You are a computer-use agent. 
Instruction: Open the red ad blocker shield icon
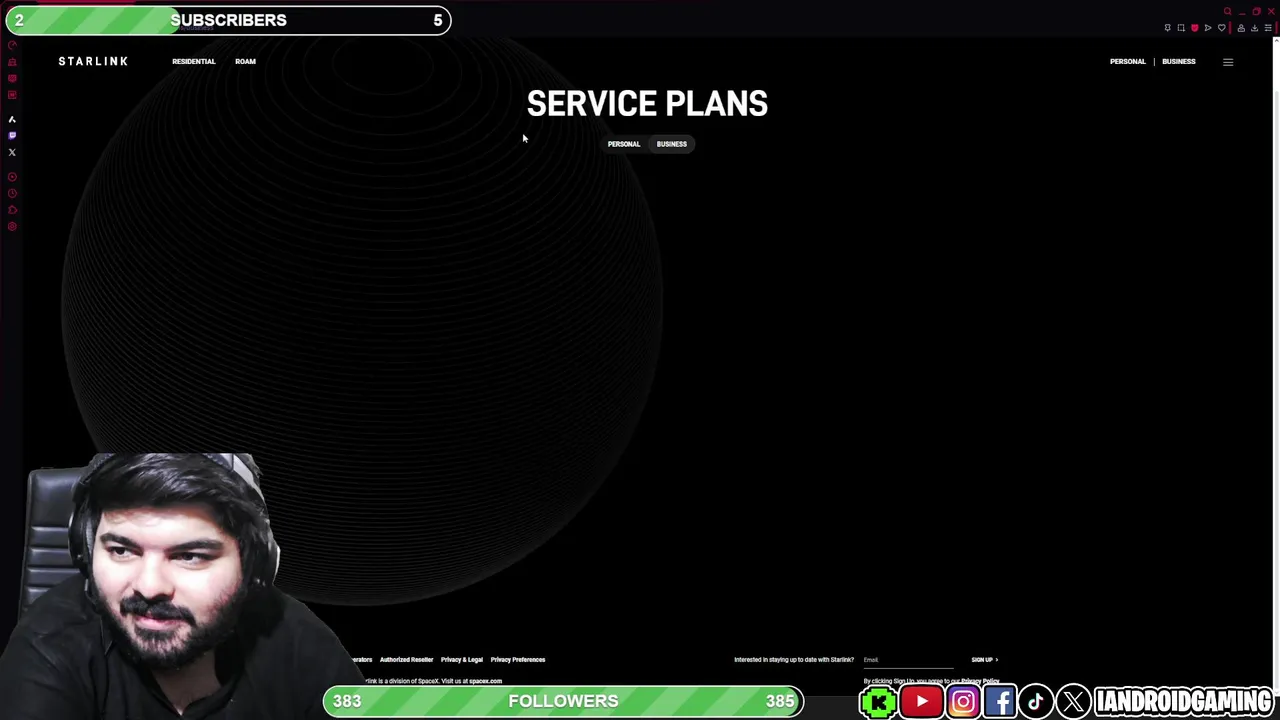click(x=1195, y=27)
